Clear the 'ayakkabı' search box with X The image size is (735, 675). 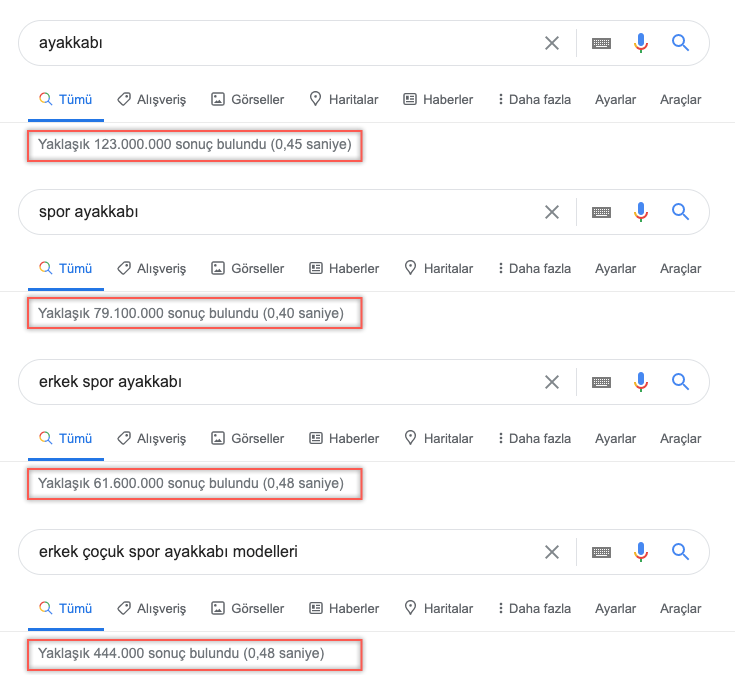point(552,43)
